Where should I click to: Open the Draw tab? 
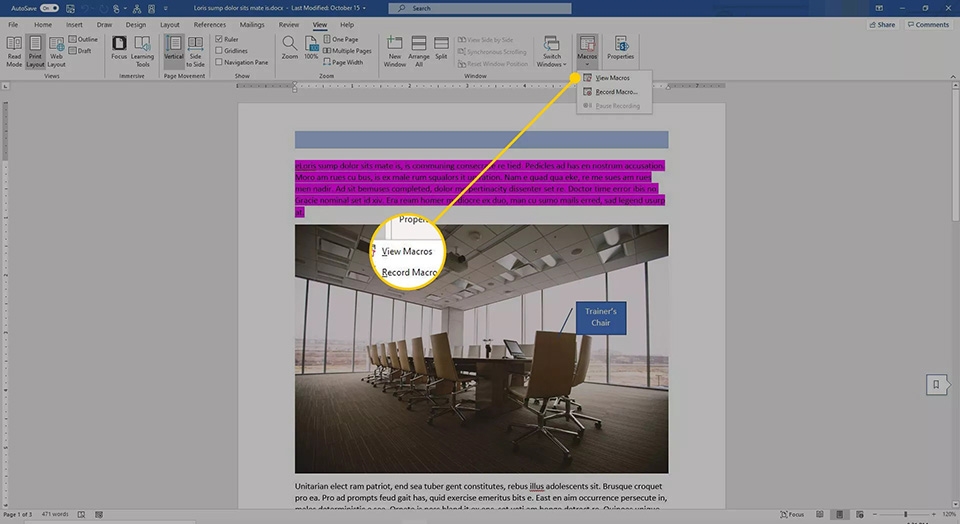click(x=104, y=24)
